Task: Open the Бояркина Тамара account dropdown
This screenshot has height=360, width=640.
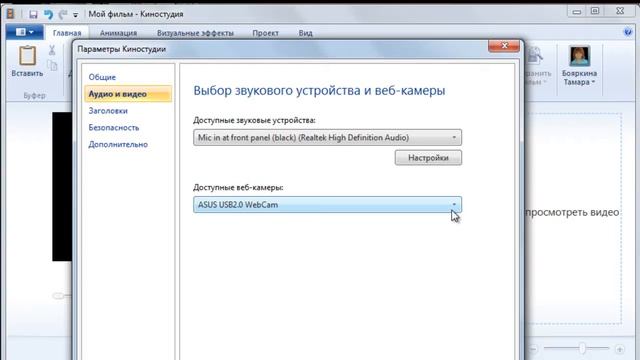Action: pyautogui.click(x=580, y=78)
